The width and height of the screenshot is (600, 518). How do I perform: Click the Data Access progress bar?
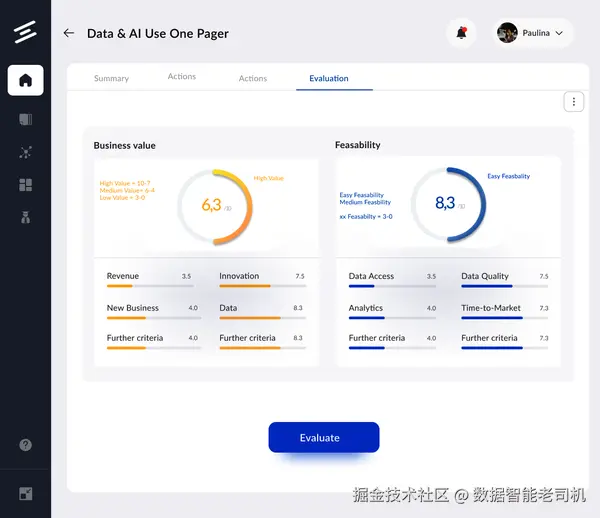[392, 286]
